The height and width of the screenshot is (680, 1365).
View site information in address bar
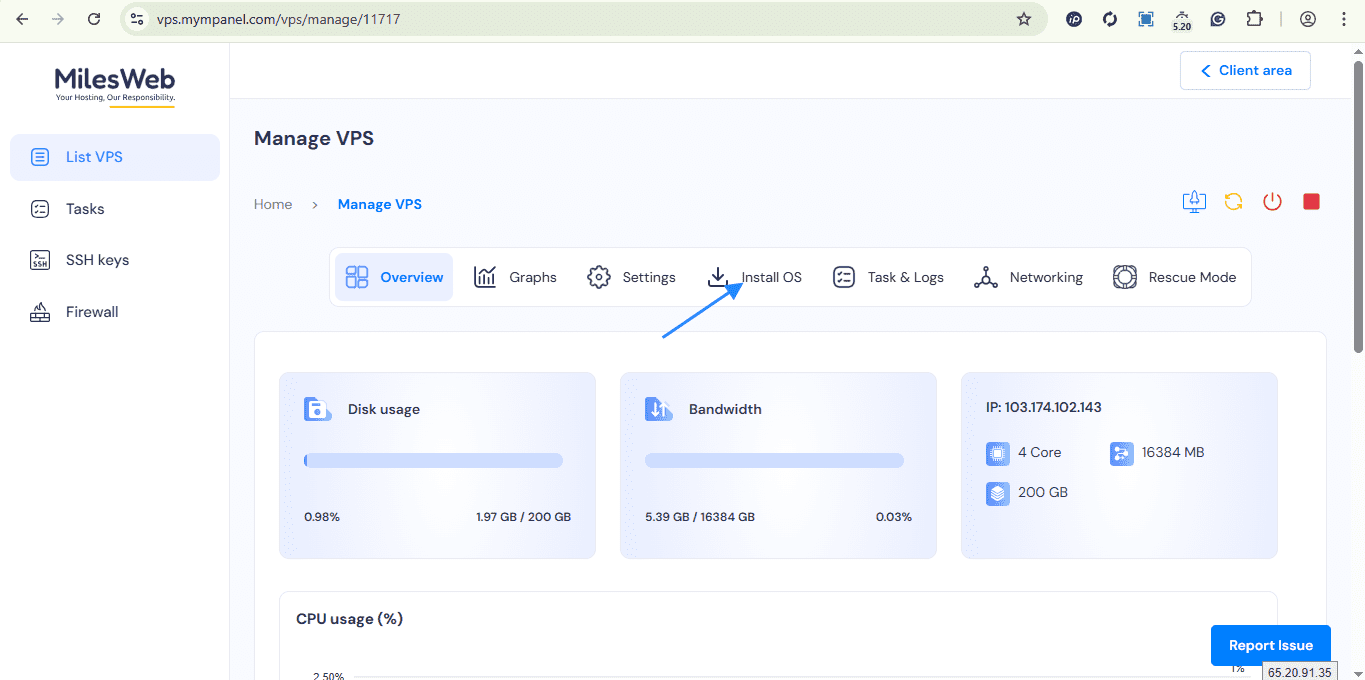(x=138, y=19)
